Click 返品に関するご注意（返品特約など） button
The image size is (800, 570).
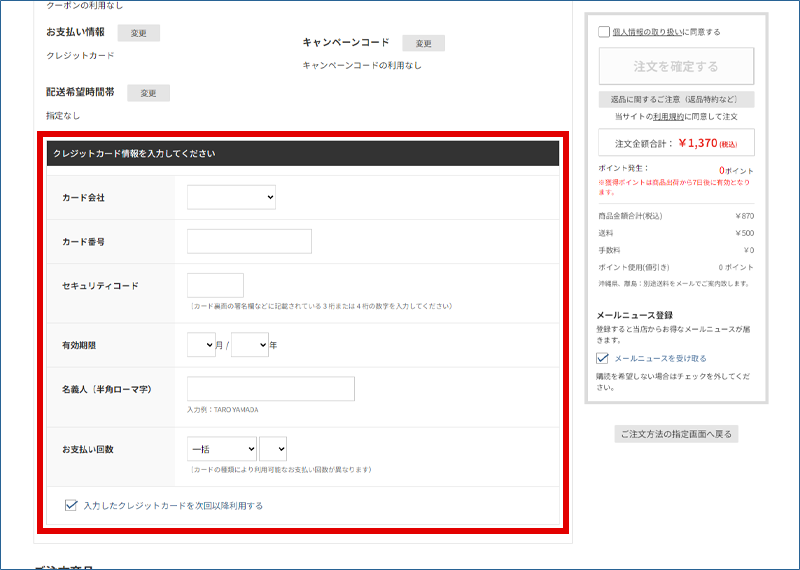[x=676, y=99]
